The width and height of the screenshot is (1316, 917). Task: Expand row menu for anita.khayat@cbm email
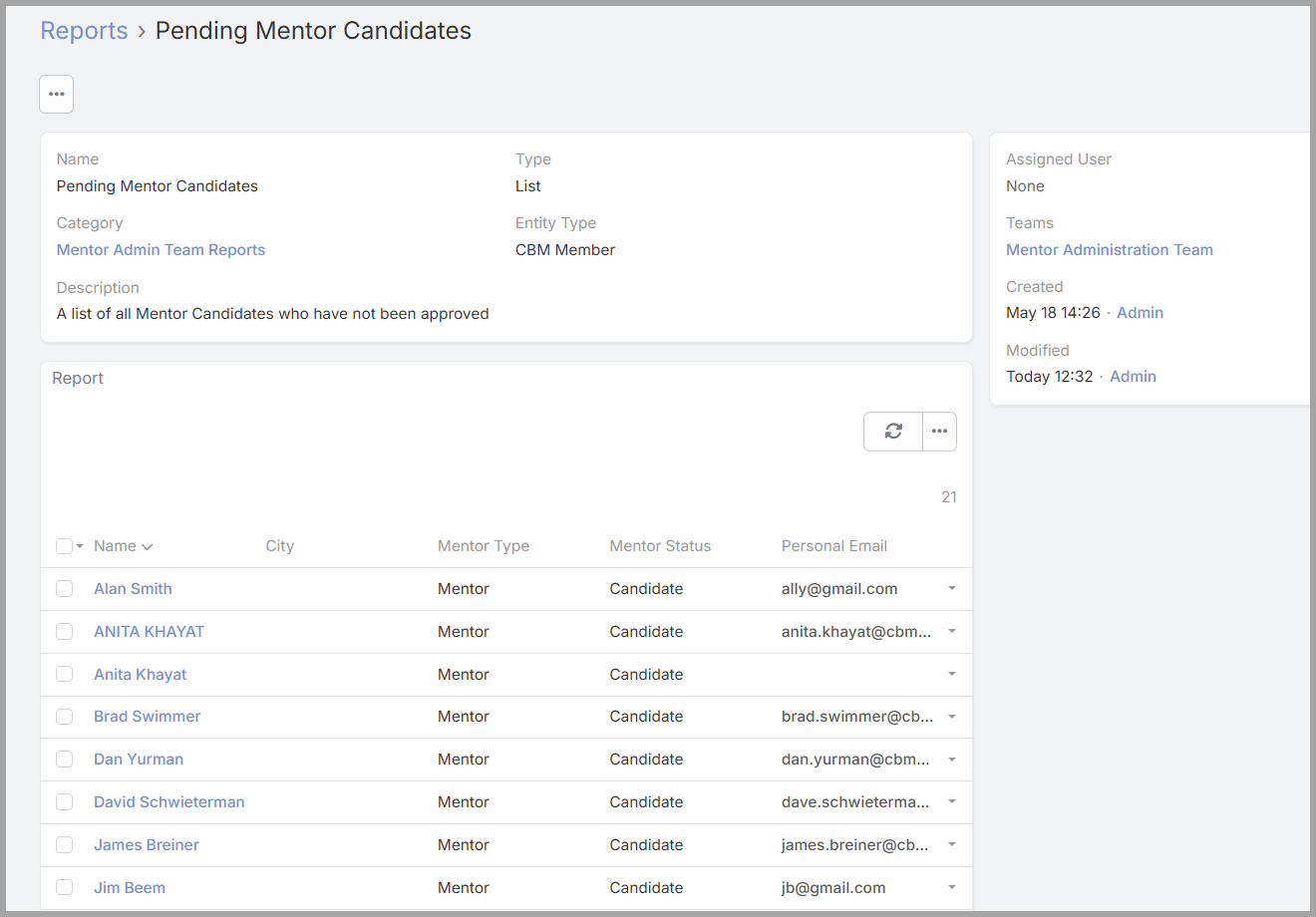(952, 632)
